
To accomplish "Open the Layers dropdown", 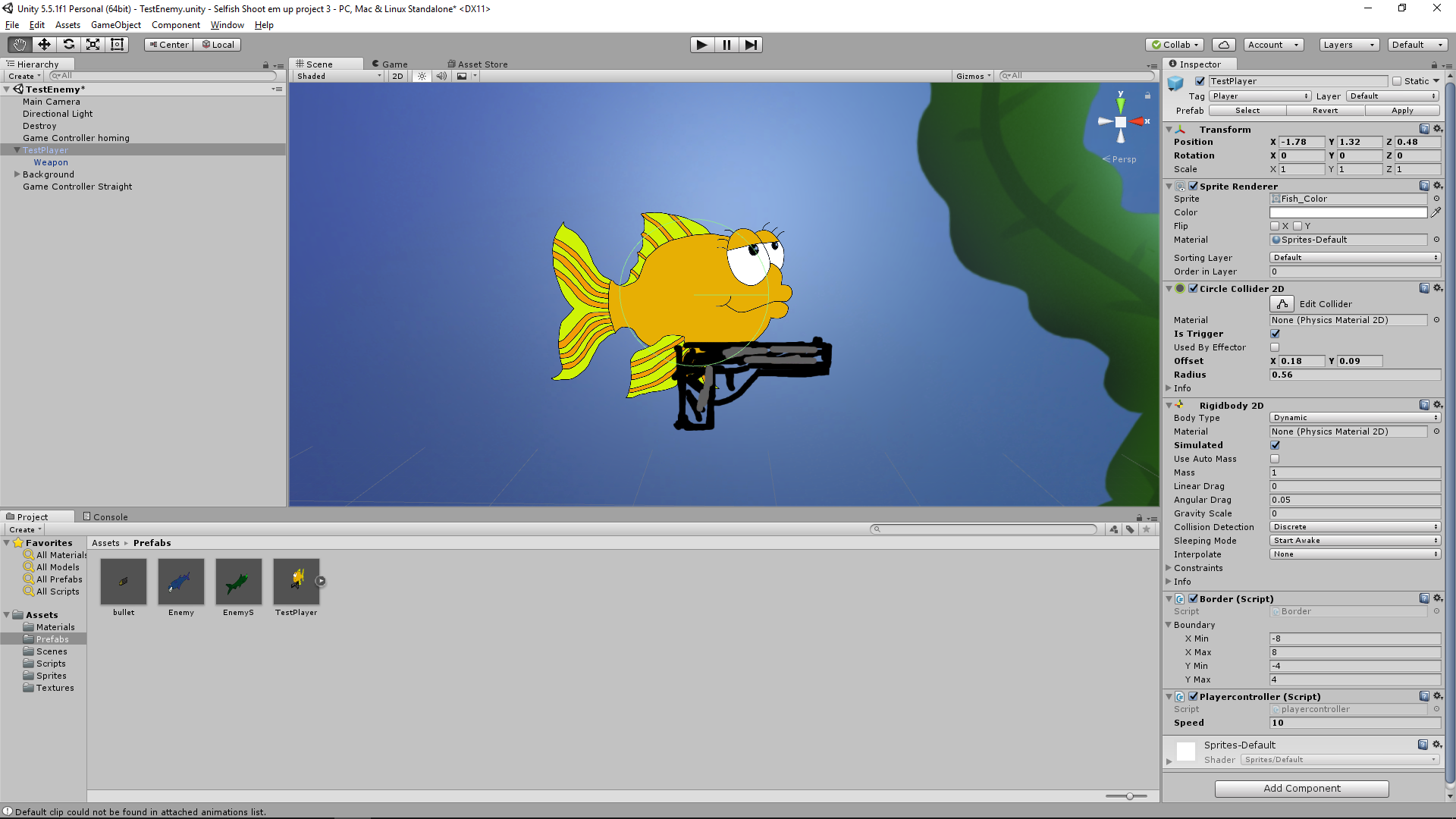I will 1348,45.
